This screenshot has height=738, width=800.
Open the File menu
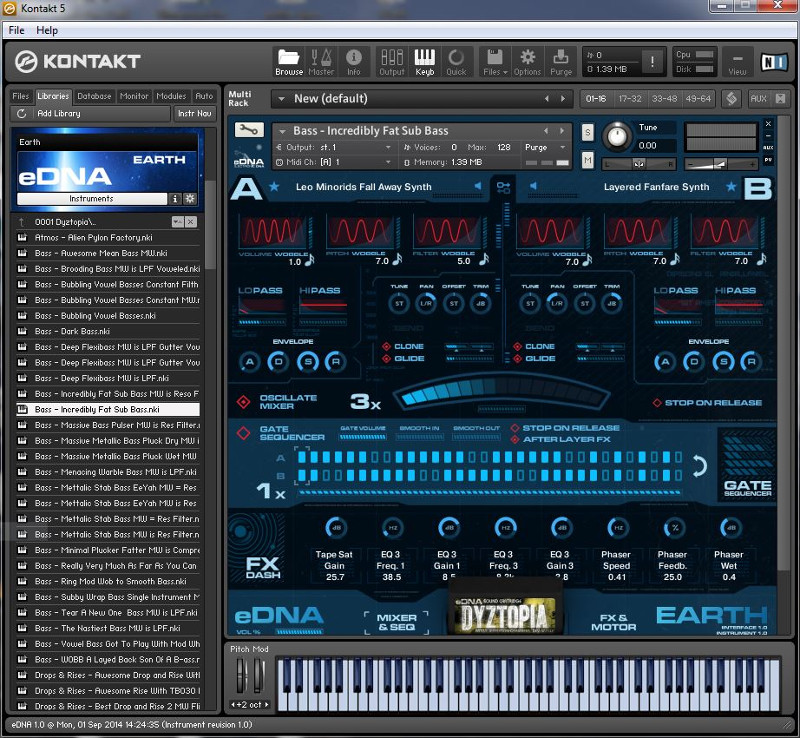click(16, 30)
